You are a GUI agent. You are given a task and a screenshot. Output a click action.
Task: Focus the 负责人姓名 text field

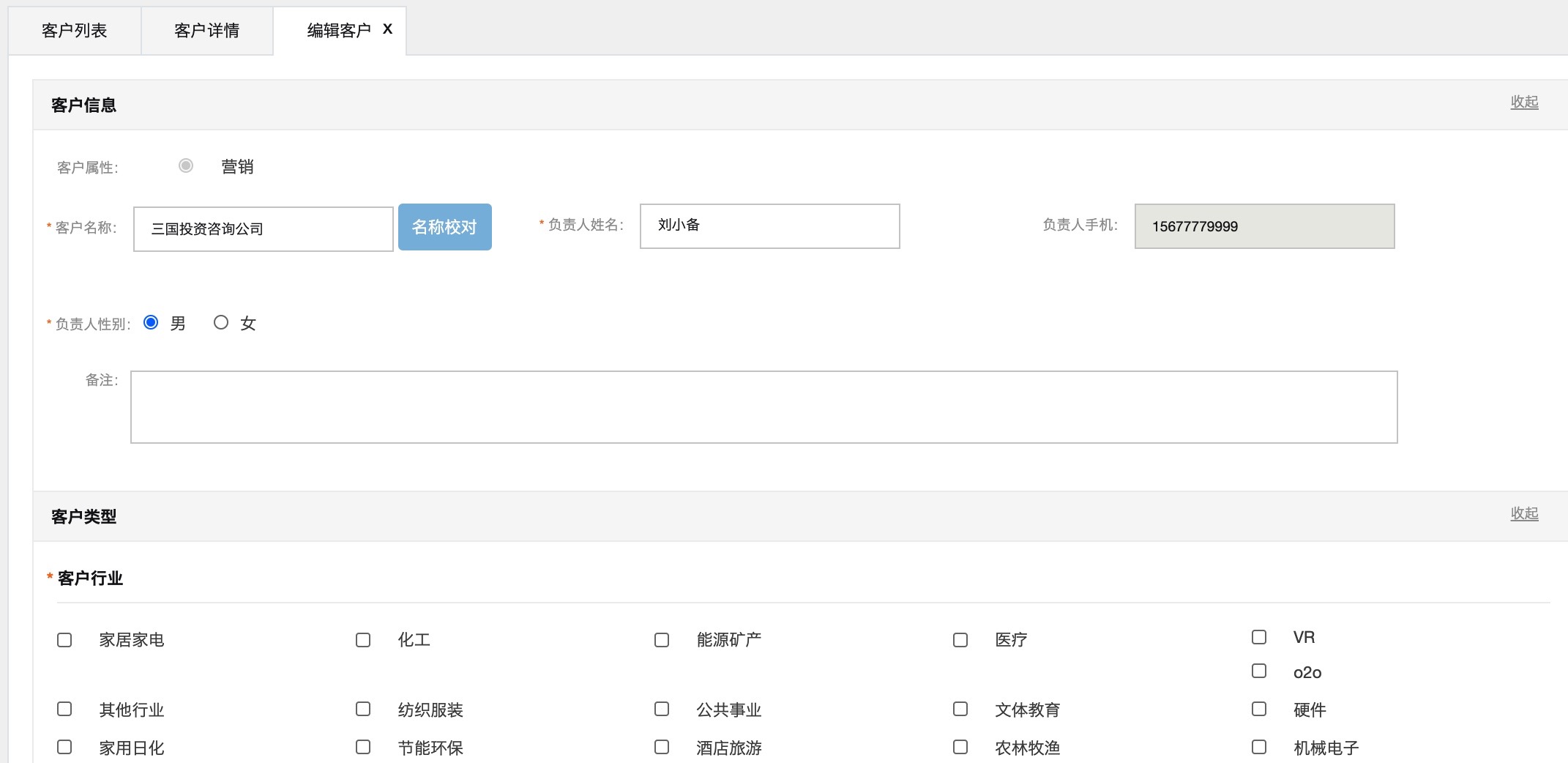click(769, 226)
